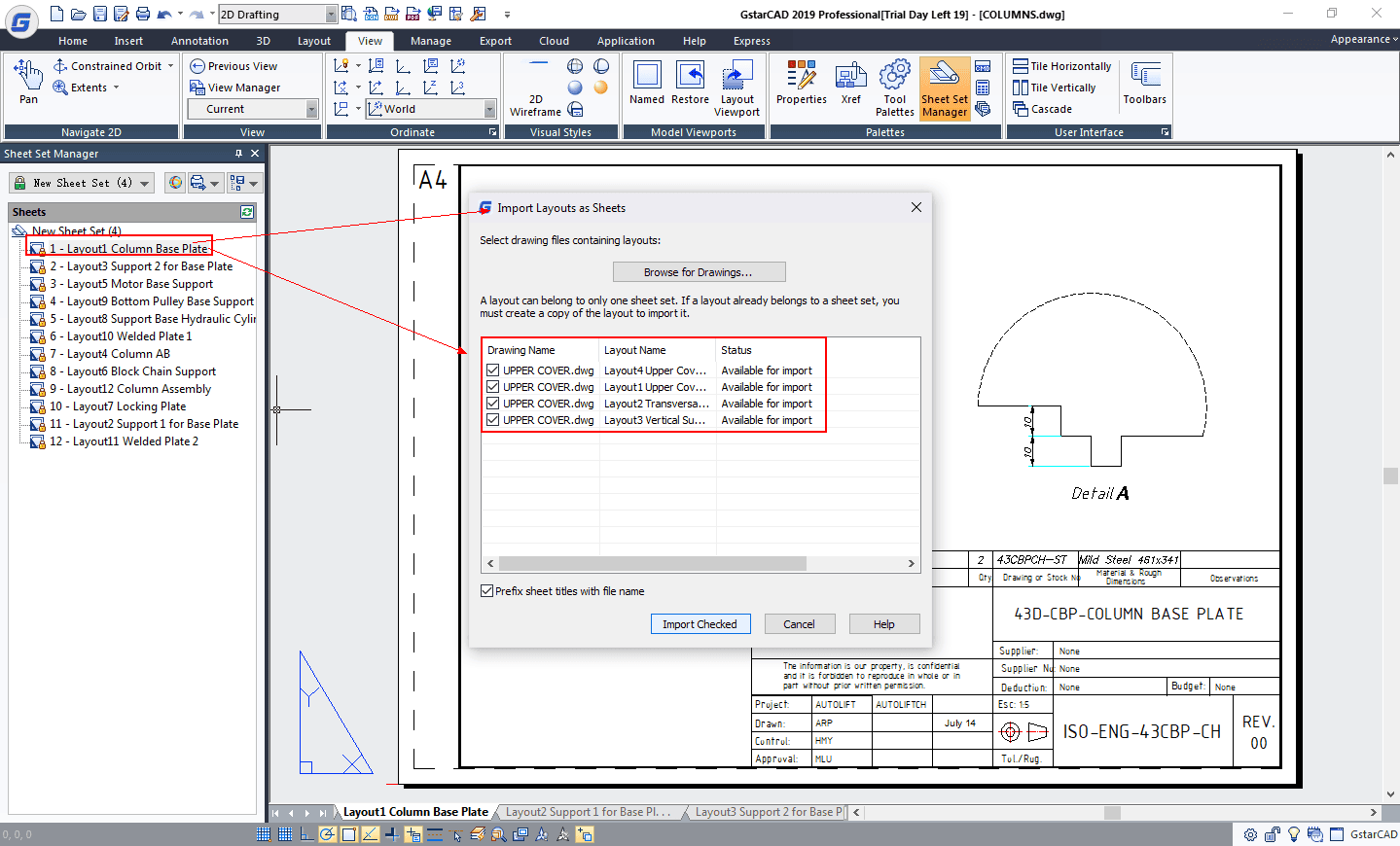Click the workspace settings gear in status bar

coord(1250,834)
